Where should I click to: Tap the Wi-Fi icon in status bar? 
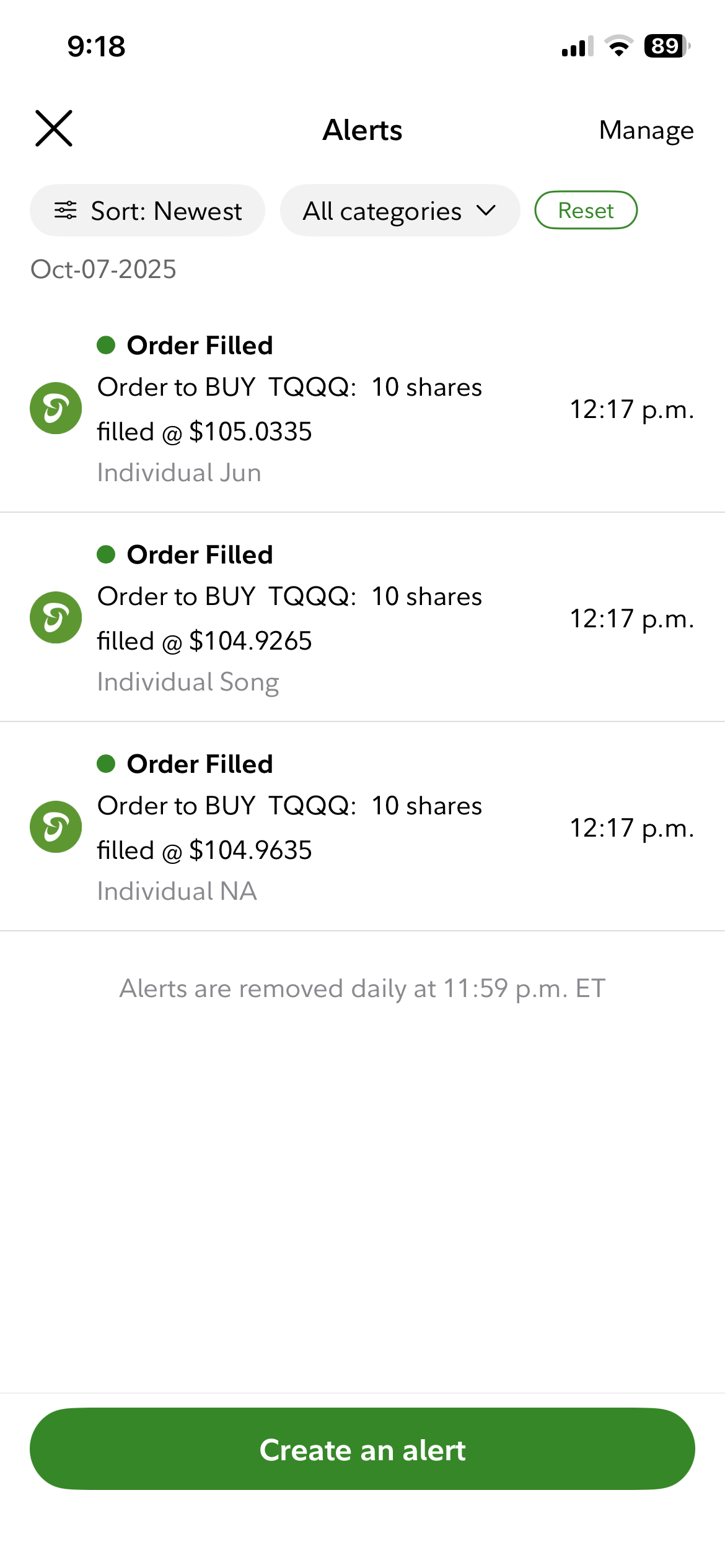(618, 46)
